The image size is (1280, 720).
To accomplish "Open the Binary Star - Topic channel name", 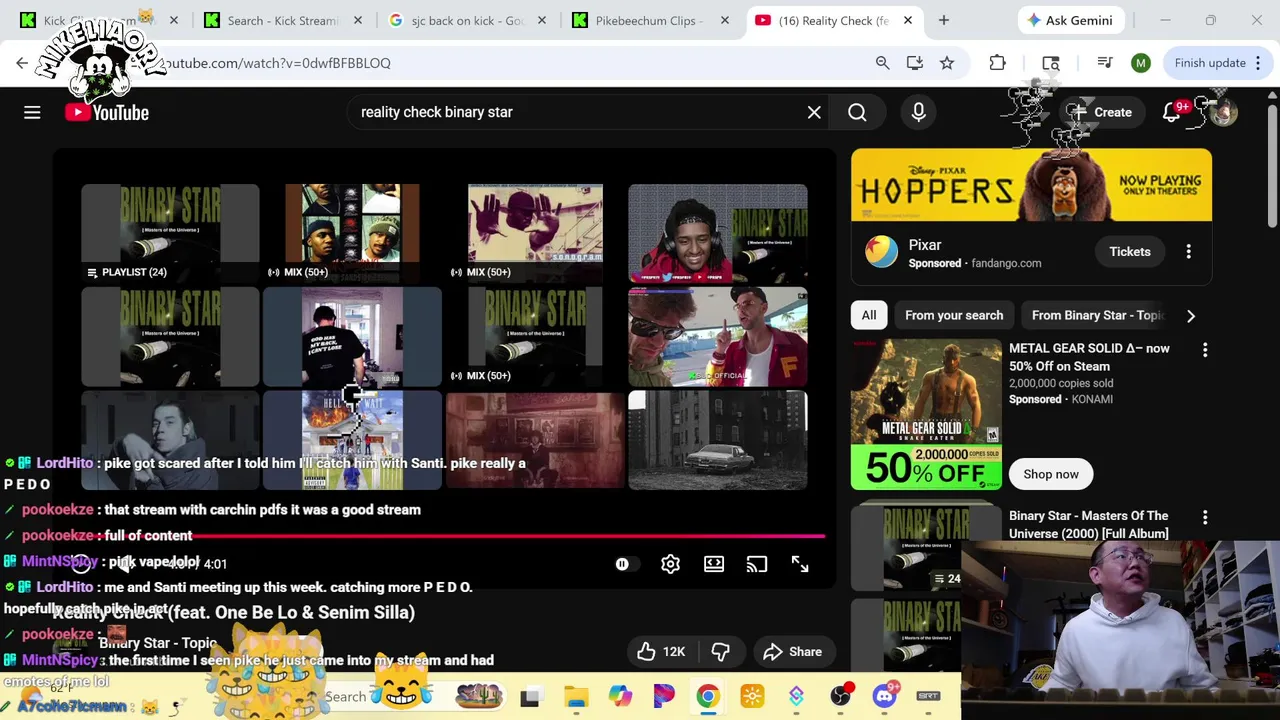I will tap(158, 643).
